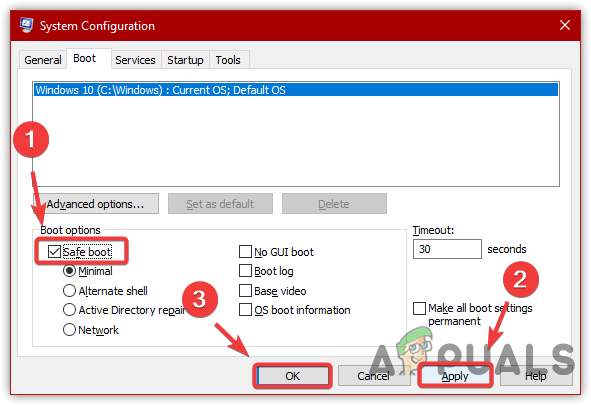Image resolution: width=591 pixels, height=405 pixels.
Task: Select Active Directory repair option
Action: coord(69,310)
